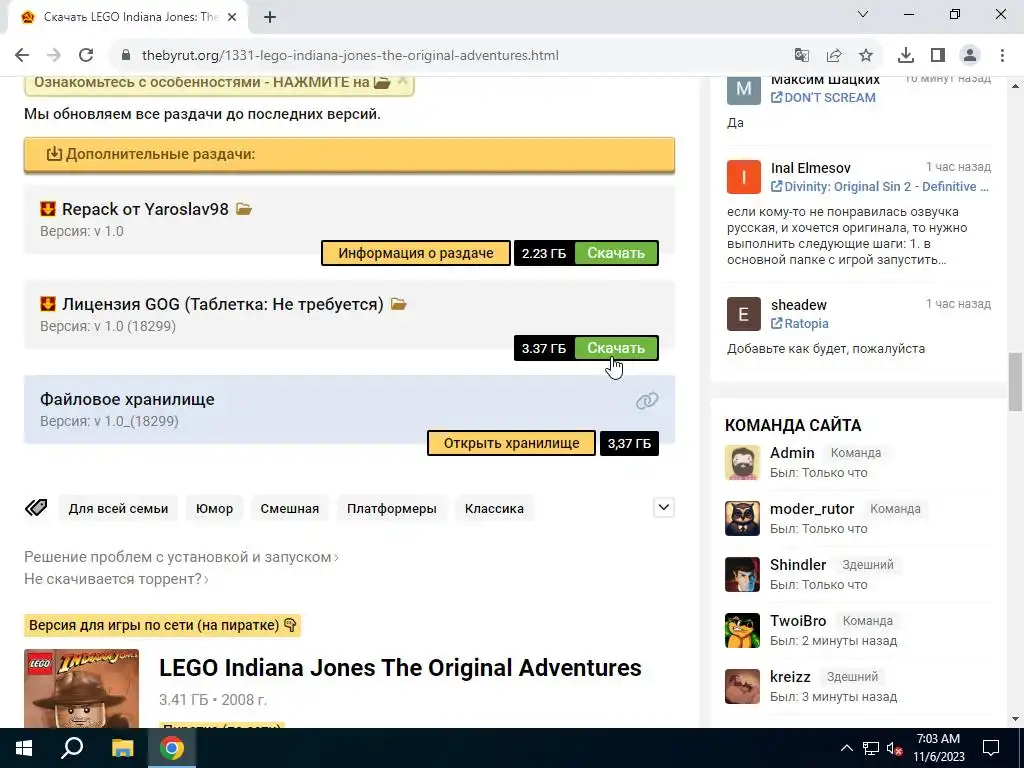Open tab search chevron
Screen dimensions: 1024x768
click(863, 14)
